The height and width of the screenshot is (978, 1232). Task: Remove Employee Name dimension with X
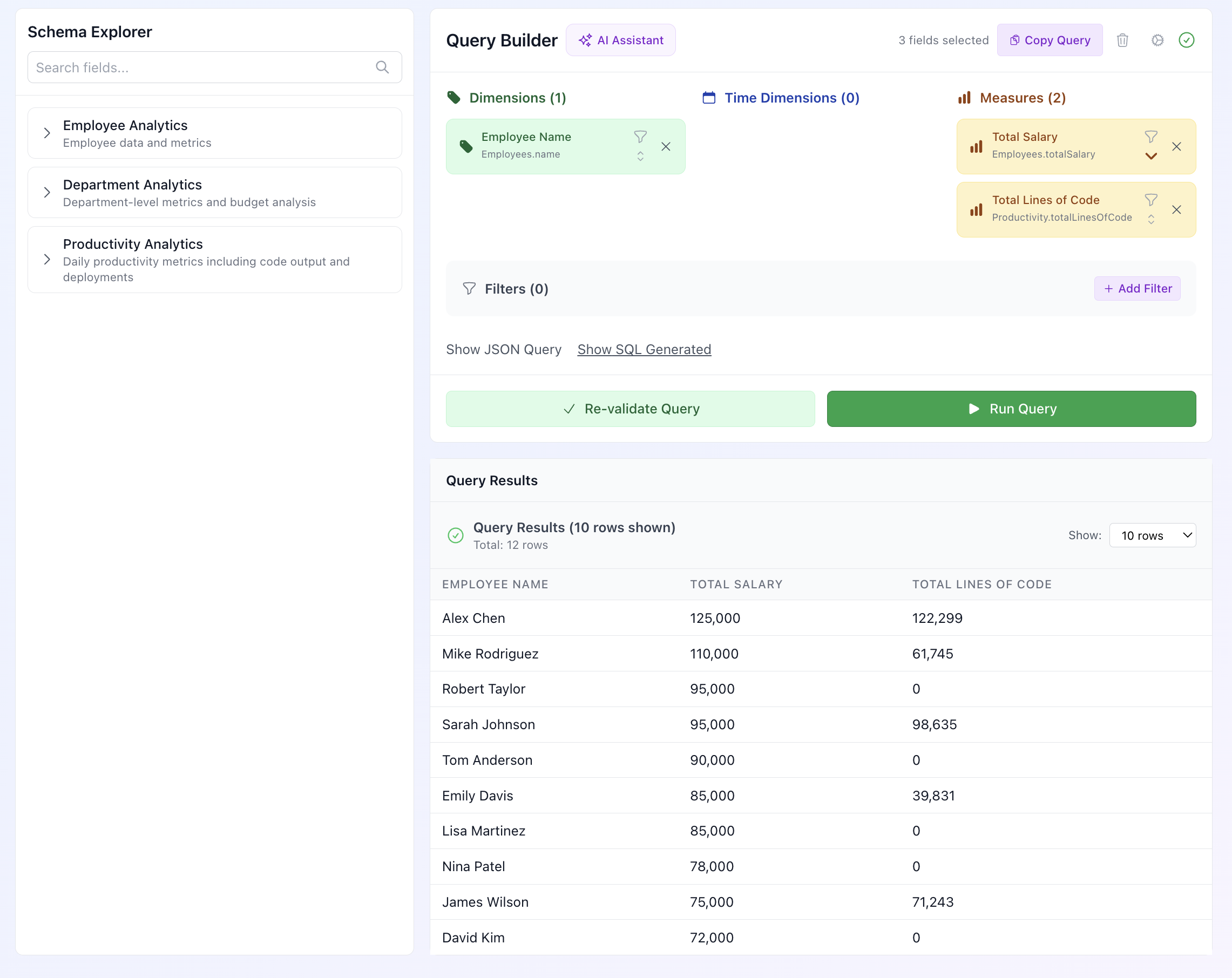coord(666,147)
